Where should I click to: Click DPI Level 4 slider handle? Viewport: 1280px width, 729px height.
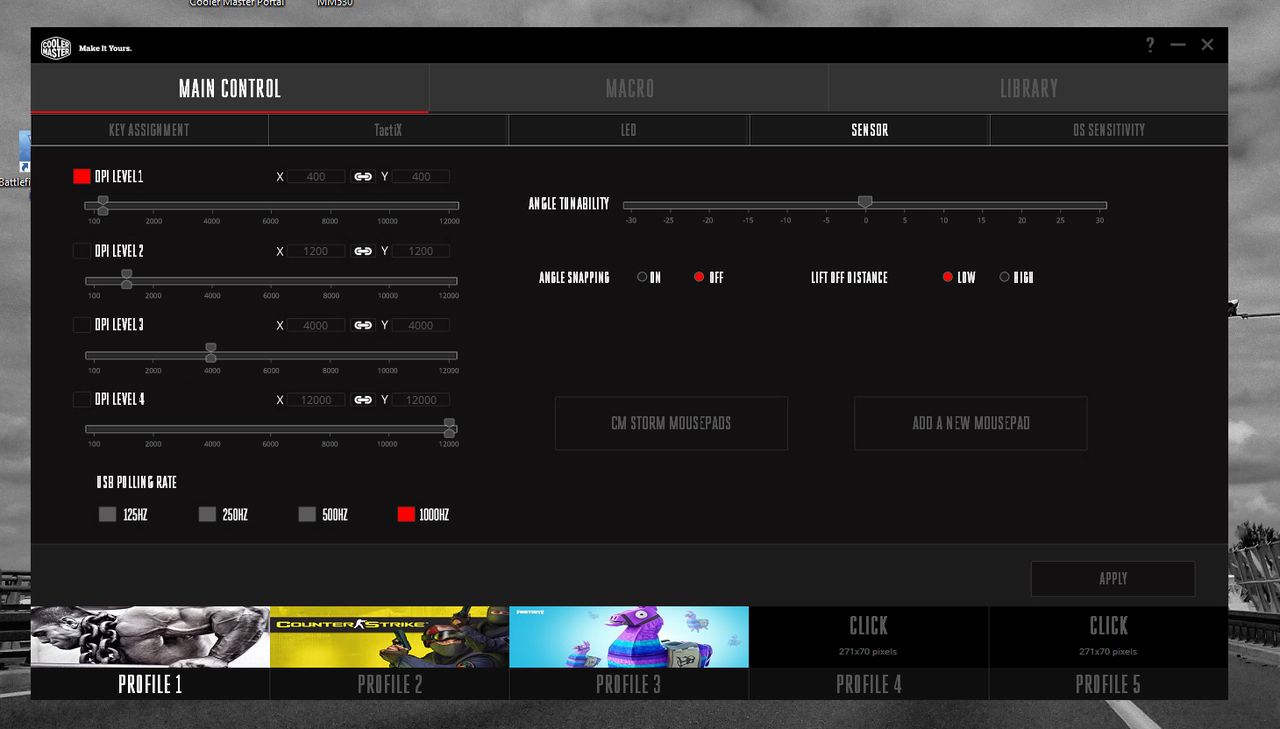click(449, 428)
